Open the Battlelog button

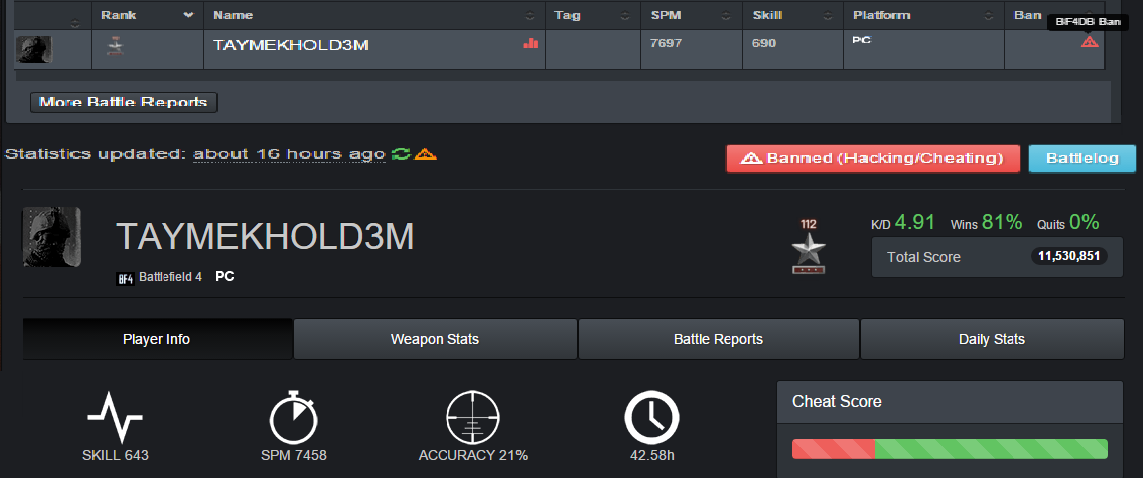click(x=1082, y=158)
